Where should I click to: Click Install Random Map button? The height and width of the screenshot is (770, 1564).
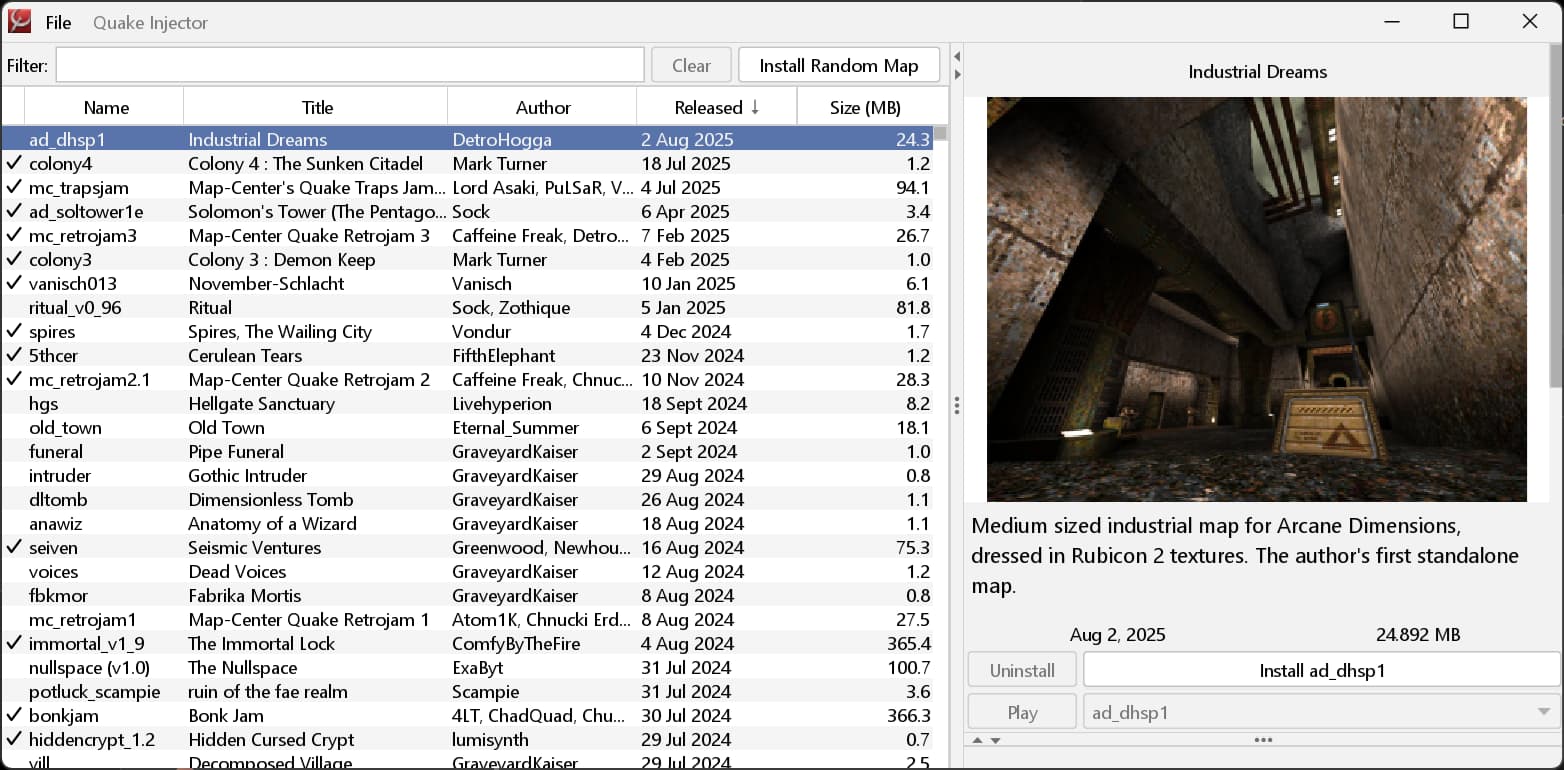coord(838,65)
